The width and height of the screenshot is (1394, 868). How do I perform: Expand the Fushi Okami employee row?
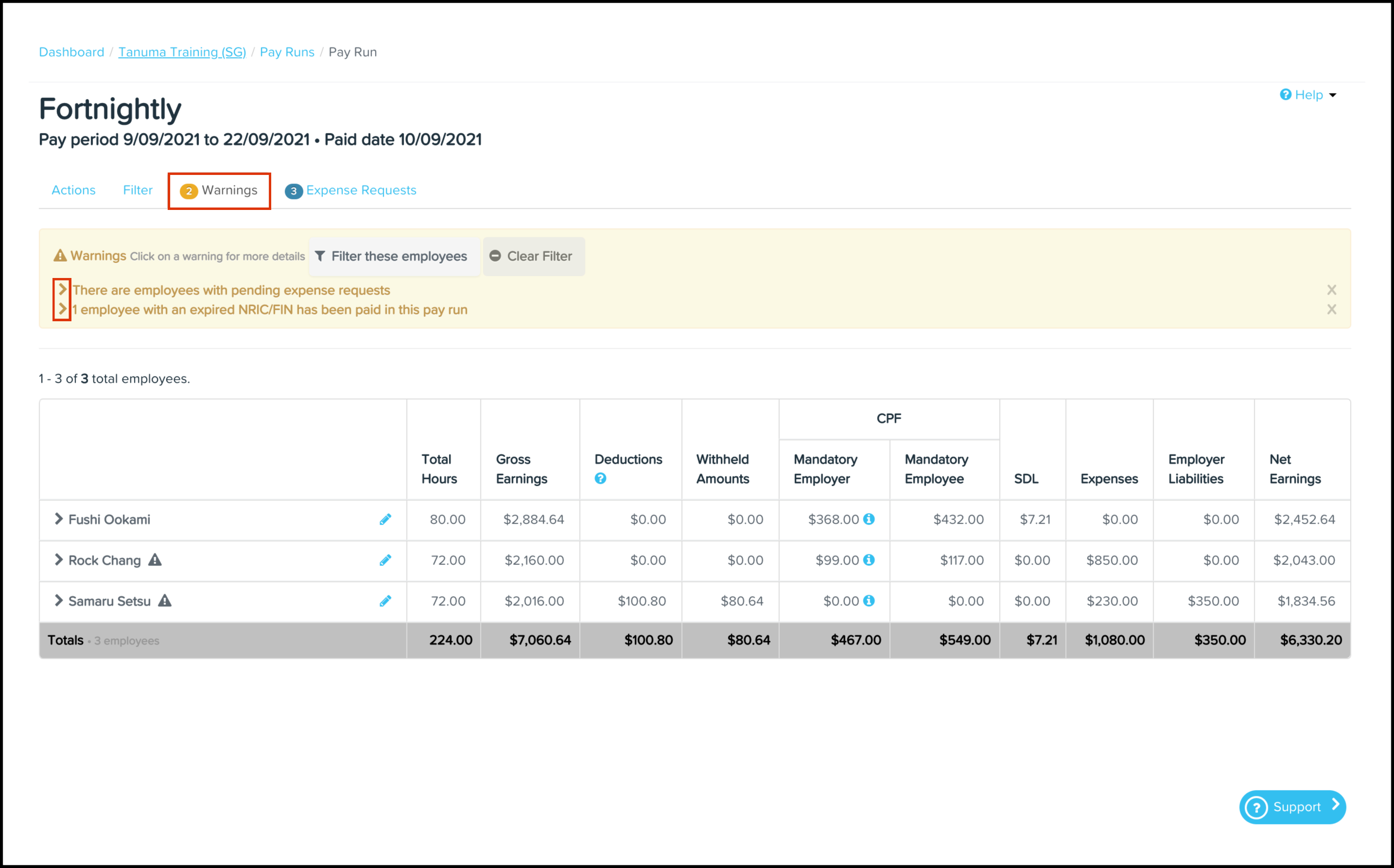point(58,519)
